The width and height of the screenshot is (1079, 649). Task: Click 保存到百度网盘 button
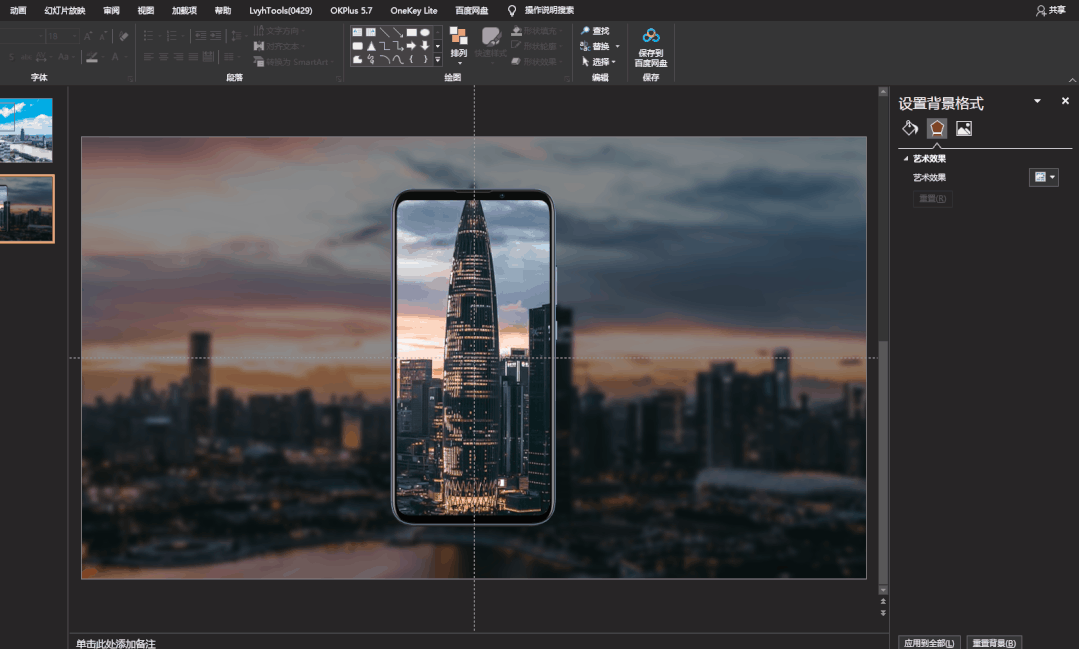(651, 47)
